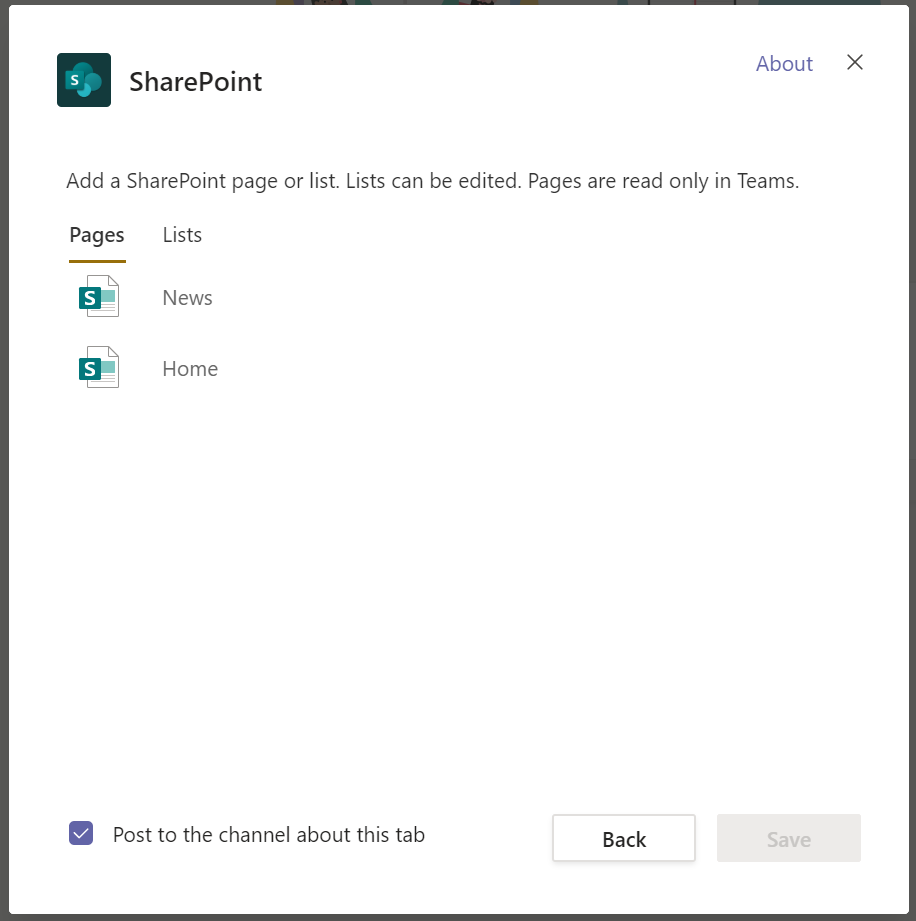916x921 pixels.
Task: Click the 'Add a SharePoint page or list' description
Action: pyautogui.click(x=432, y=181)
